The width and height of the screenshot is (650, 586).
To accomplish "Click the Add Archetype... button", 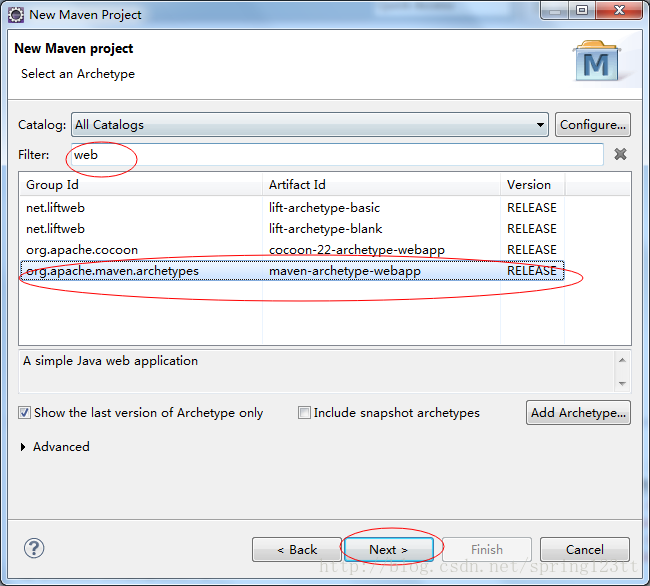I will (x=578, y=413).
